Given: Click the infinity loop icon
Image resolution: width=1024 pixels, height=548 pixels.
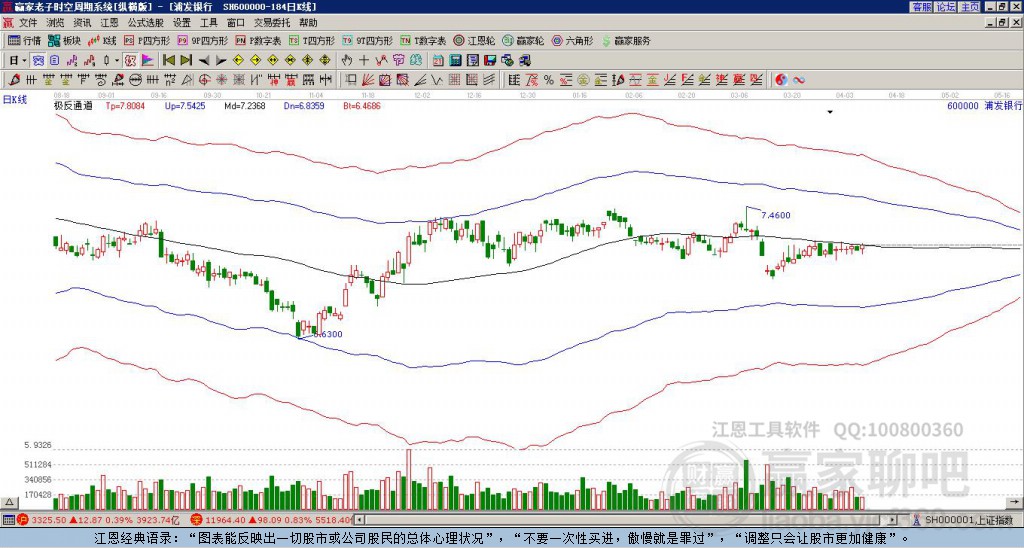Looking at the screenshot, I should tap(799, 80).
